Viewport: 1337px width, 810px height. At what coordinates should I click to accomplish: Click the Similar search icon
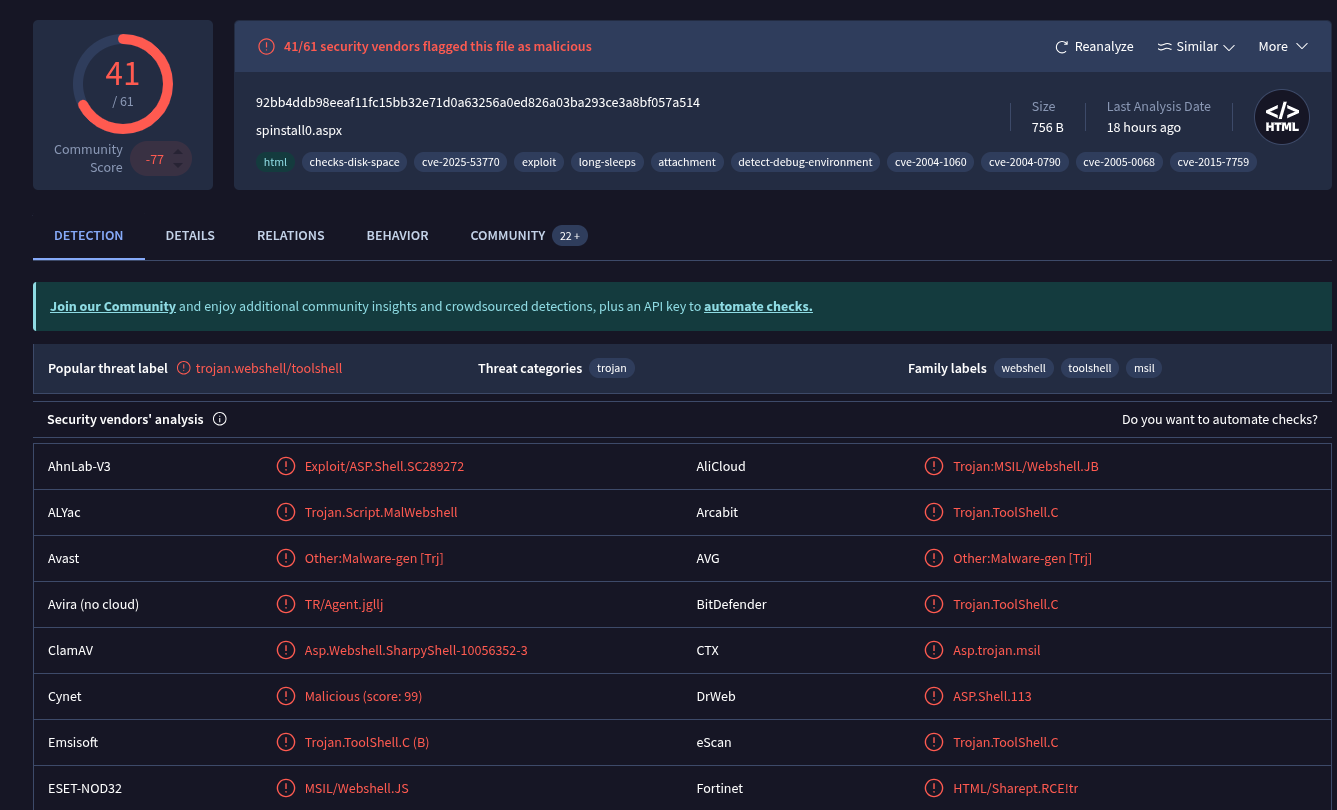pos(1164,47)
